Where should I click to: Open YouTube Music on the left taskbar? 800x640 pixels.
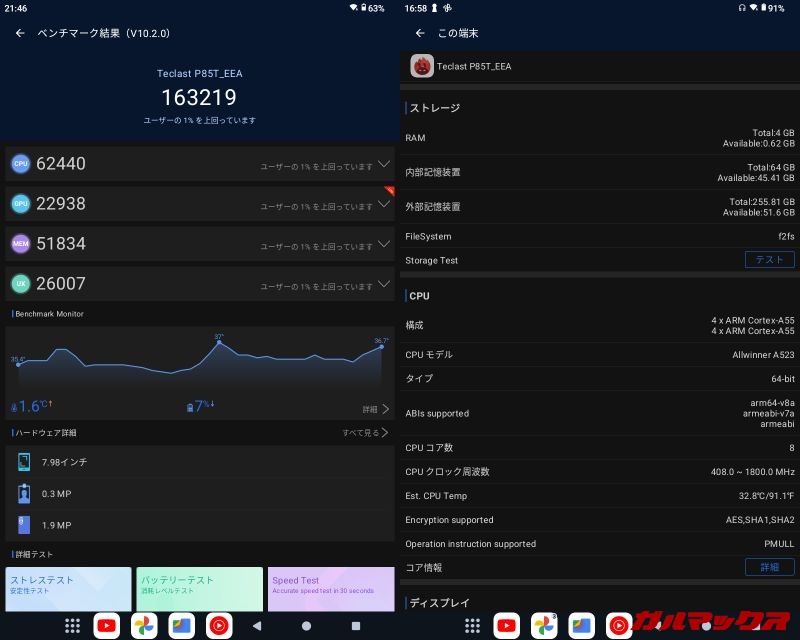(218, 626)
